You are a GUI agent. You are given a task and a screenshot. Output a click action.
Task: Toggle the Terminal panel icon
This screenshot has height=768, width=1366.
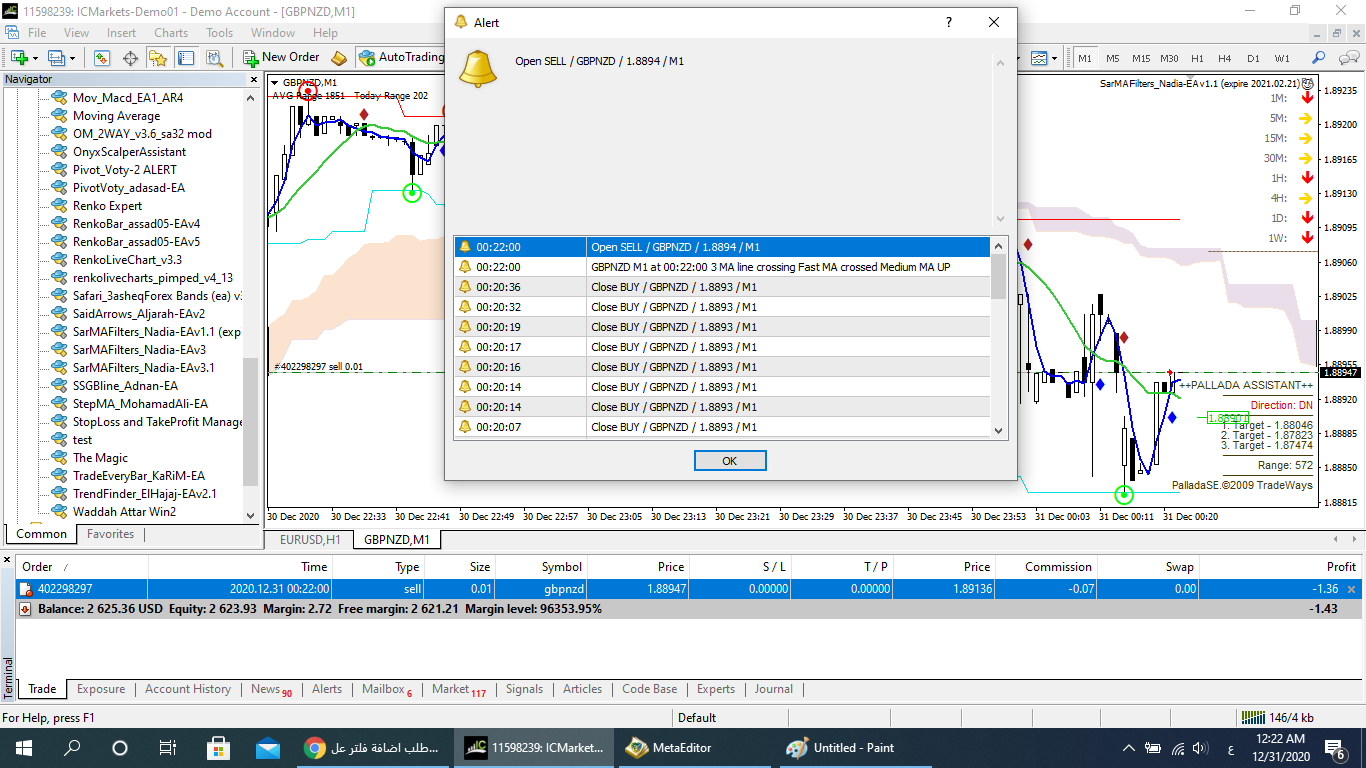[186, 58]
